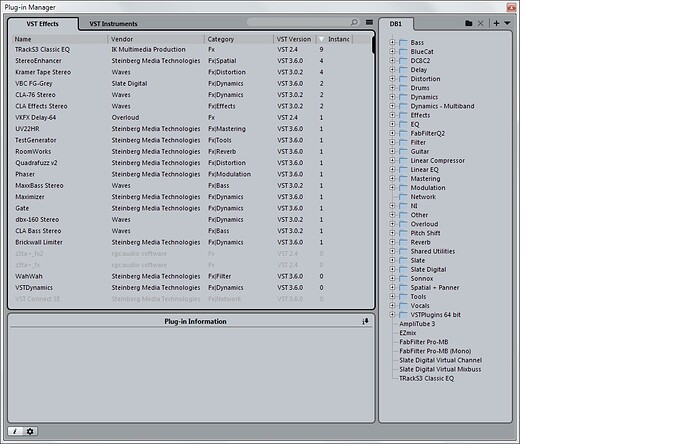Viewport: 690px width, 444px height.
Task: Expand the EQ folder
Action: pyautogui.click(x=392, y=124)
